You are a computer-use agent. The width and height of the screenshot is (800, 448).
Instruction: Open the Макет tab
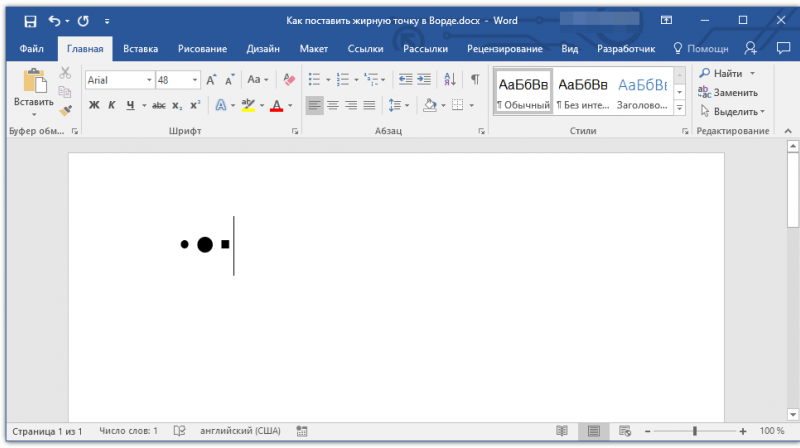tap(313, 48)
